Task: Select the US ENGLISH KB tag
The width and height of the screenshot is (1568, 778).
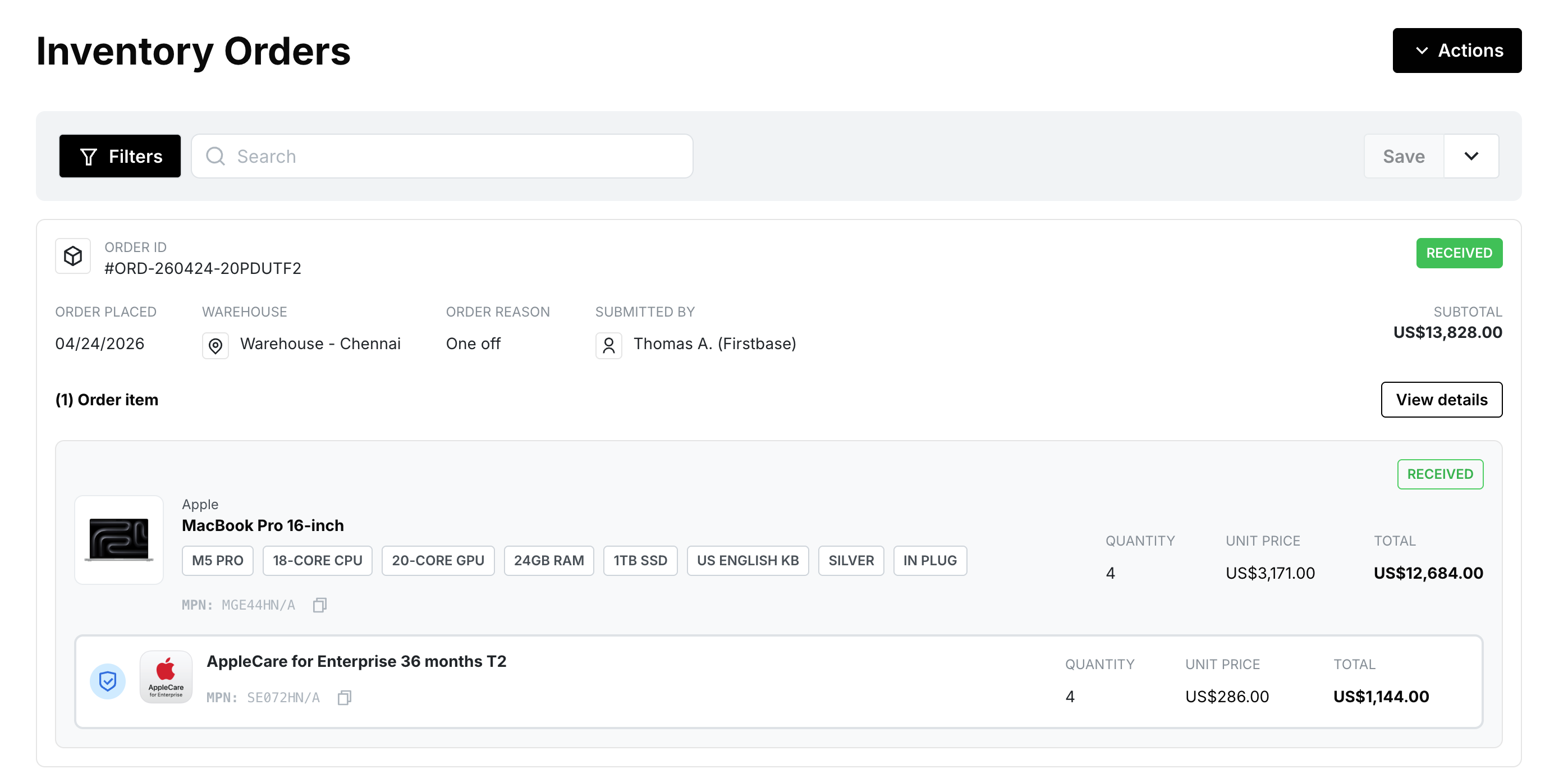Action: [x=748, y=561]
